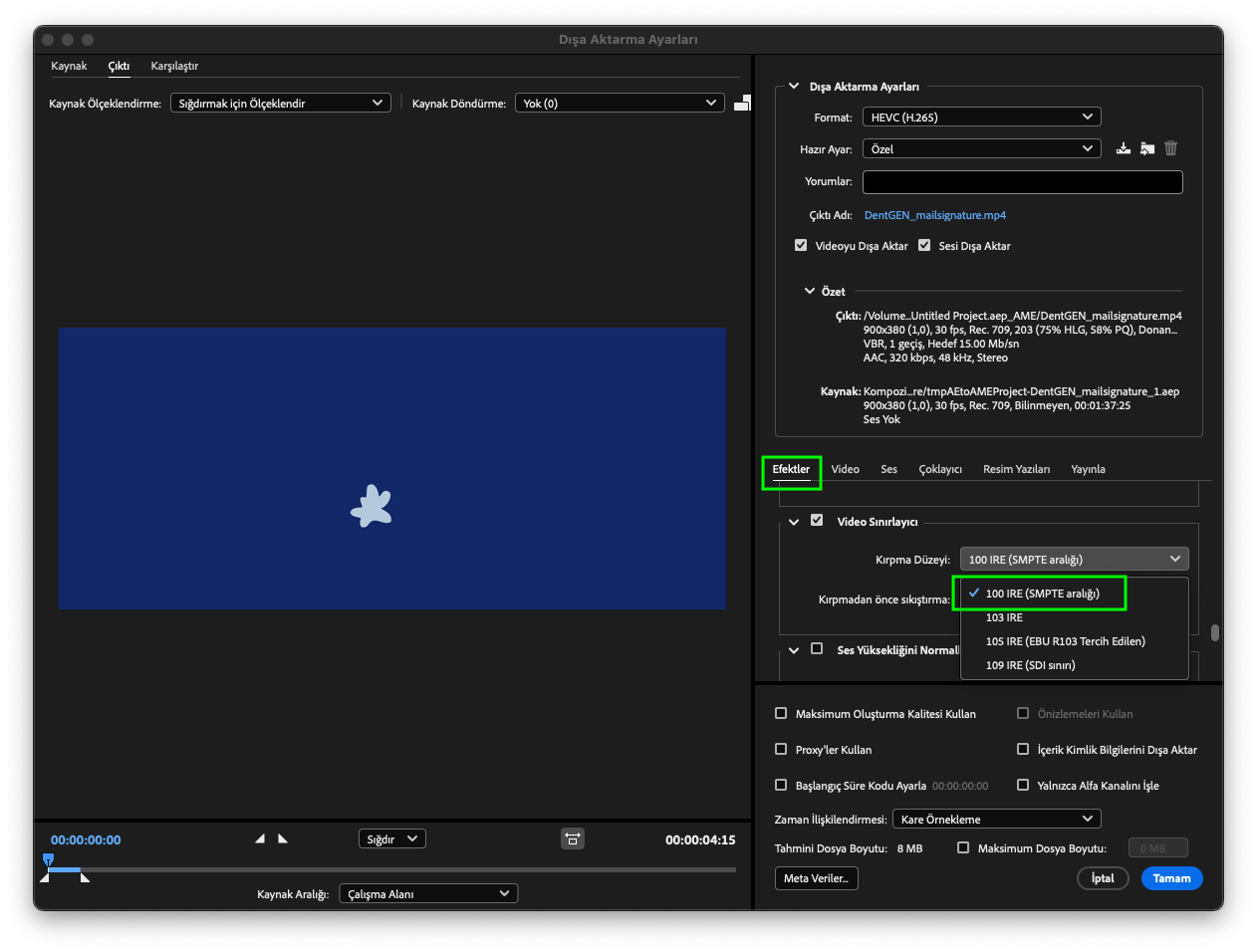Click the aspect ratio correction icon
The image size is (1257, 952).
click(573, 838)
